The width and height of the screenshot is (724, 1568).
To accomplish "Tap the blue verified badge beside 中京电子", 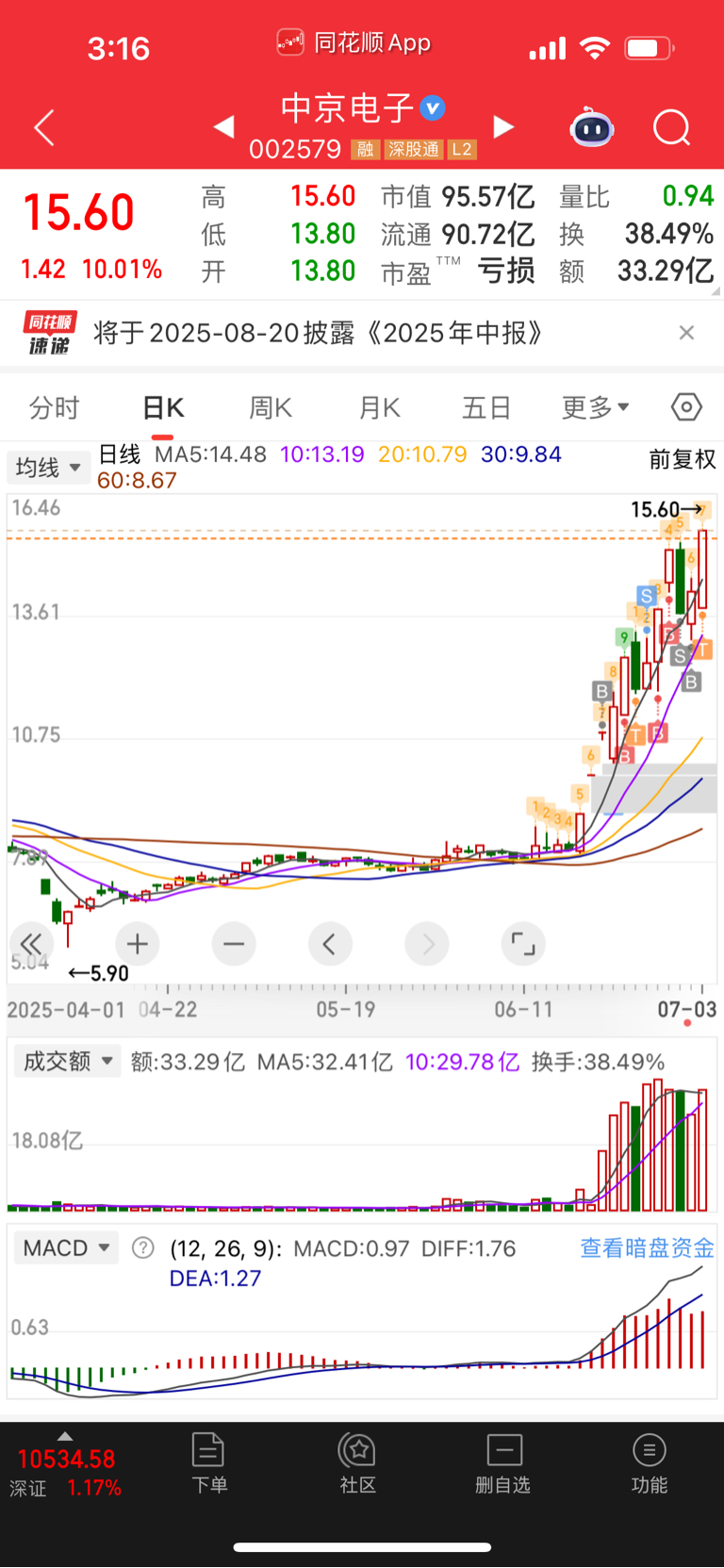I will click(433, 108).
